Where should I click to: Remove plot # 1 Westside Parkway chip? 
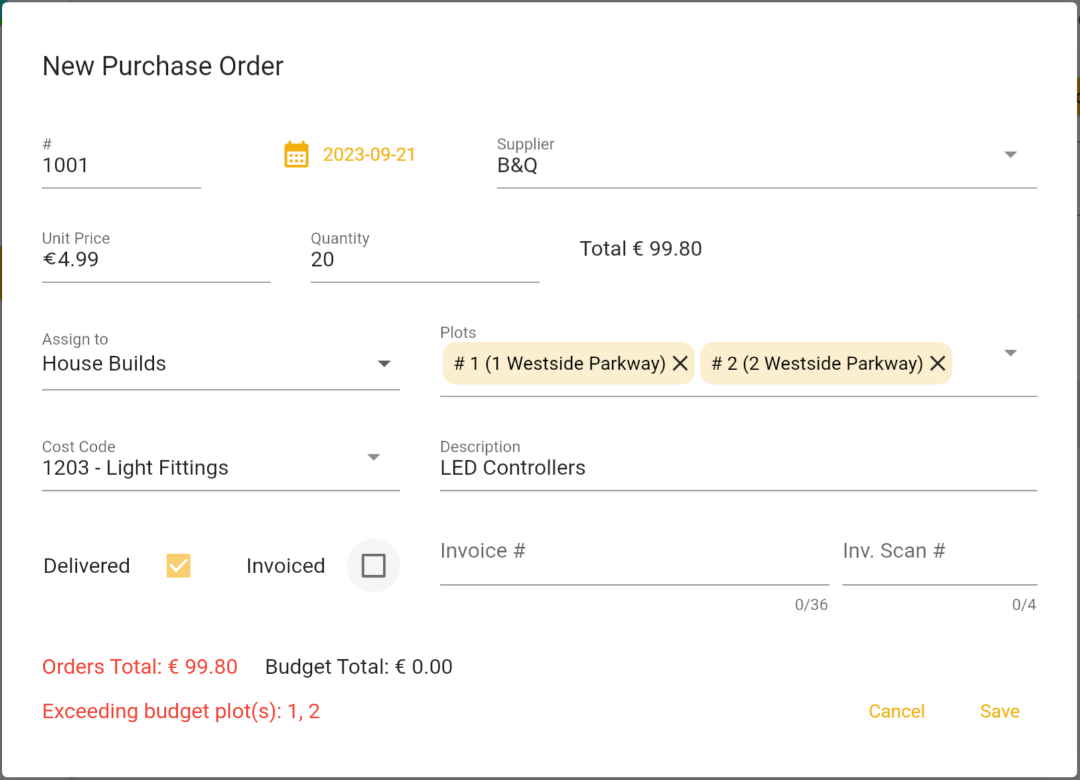click(680, 364)
